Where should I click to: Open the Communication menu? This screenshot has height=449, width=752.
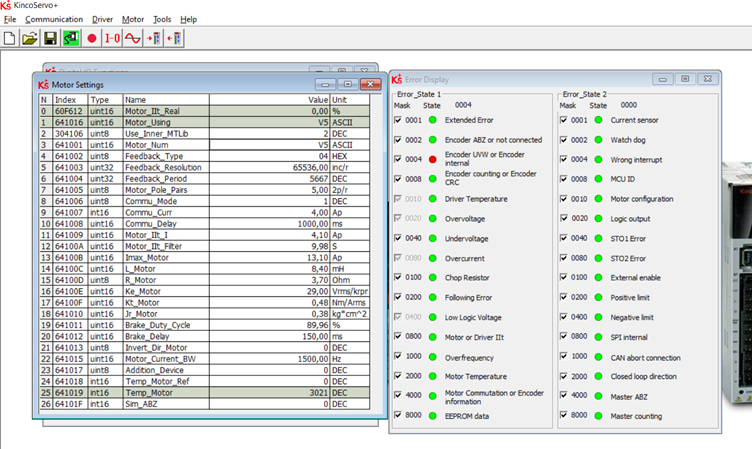coord(54,19)
